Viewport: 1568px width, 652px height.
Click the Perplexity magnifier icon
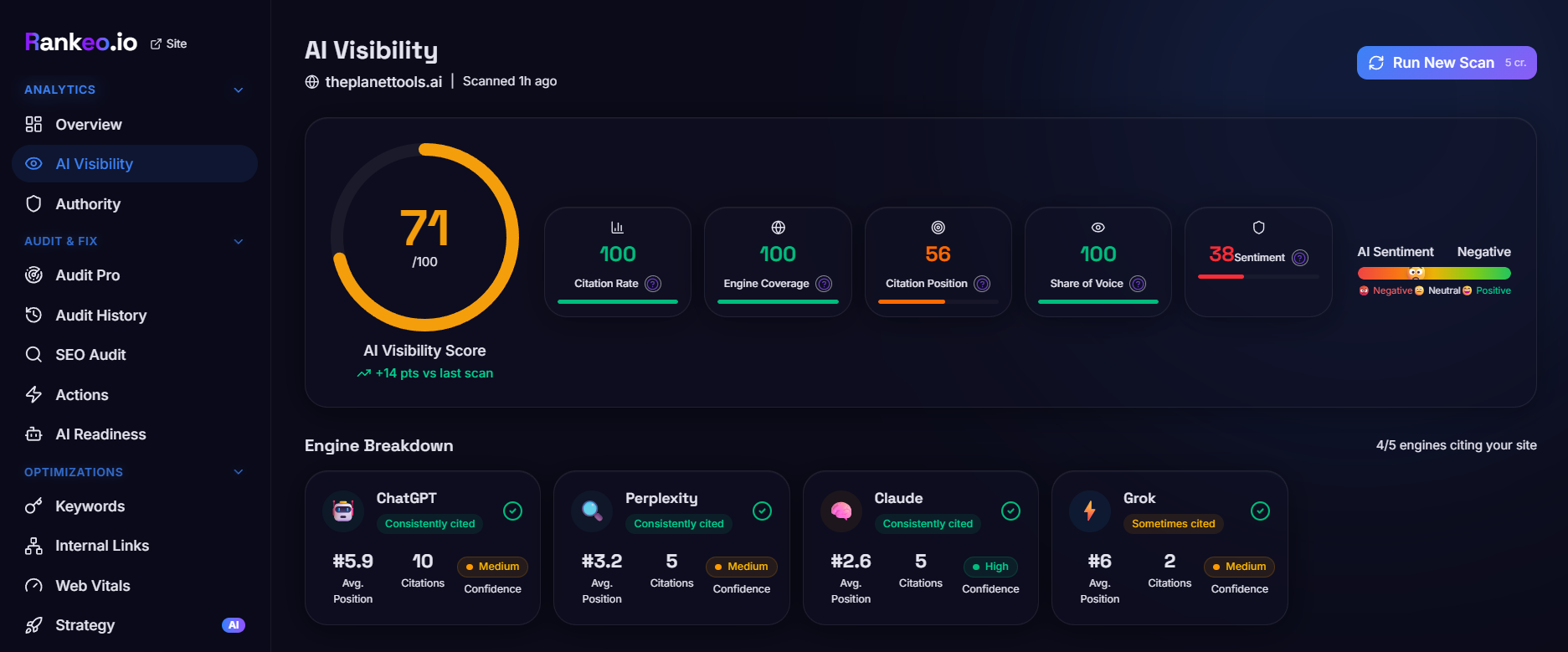click(592, 511)
